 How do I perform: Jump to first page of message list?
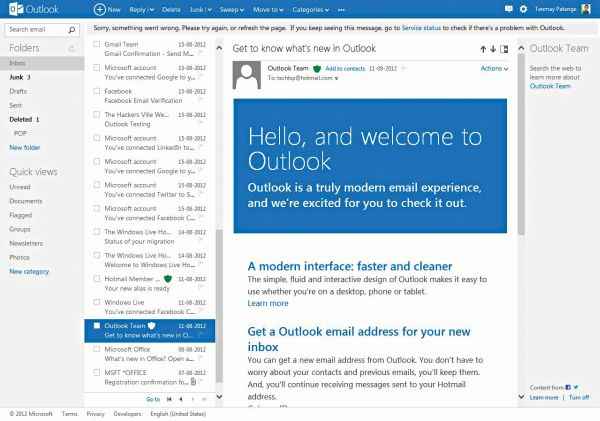click(x=169, y=399)
